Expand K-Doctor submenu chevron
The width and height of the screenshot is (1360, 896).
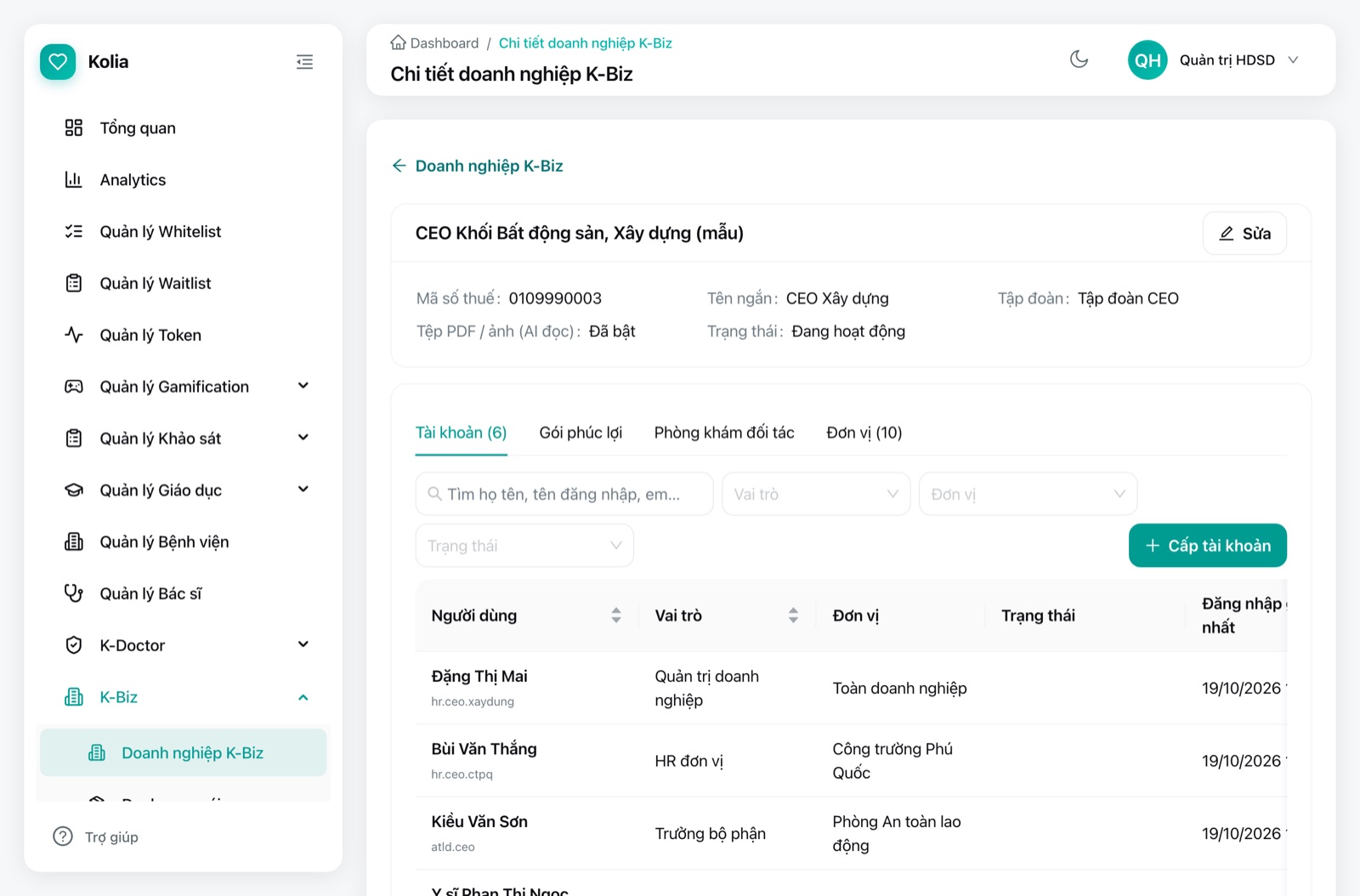click(303, 644)
